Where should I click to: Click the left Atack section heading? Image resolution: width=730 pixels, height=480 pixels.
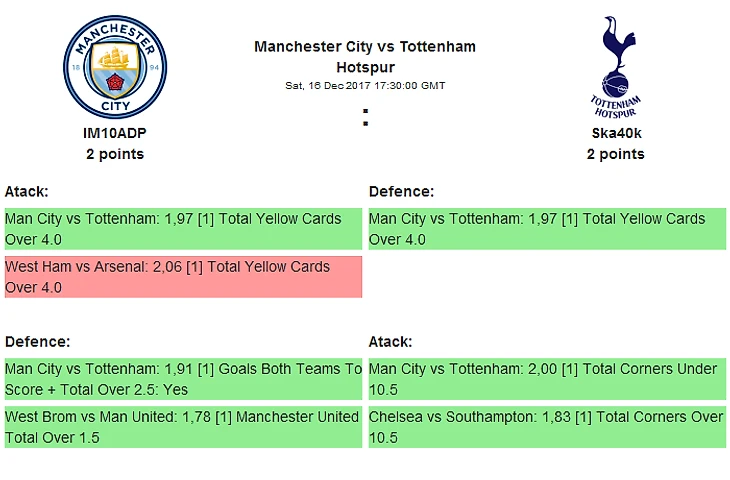[x=27, y=191]
